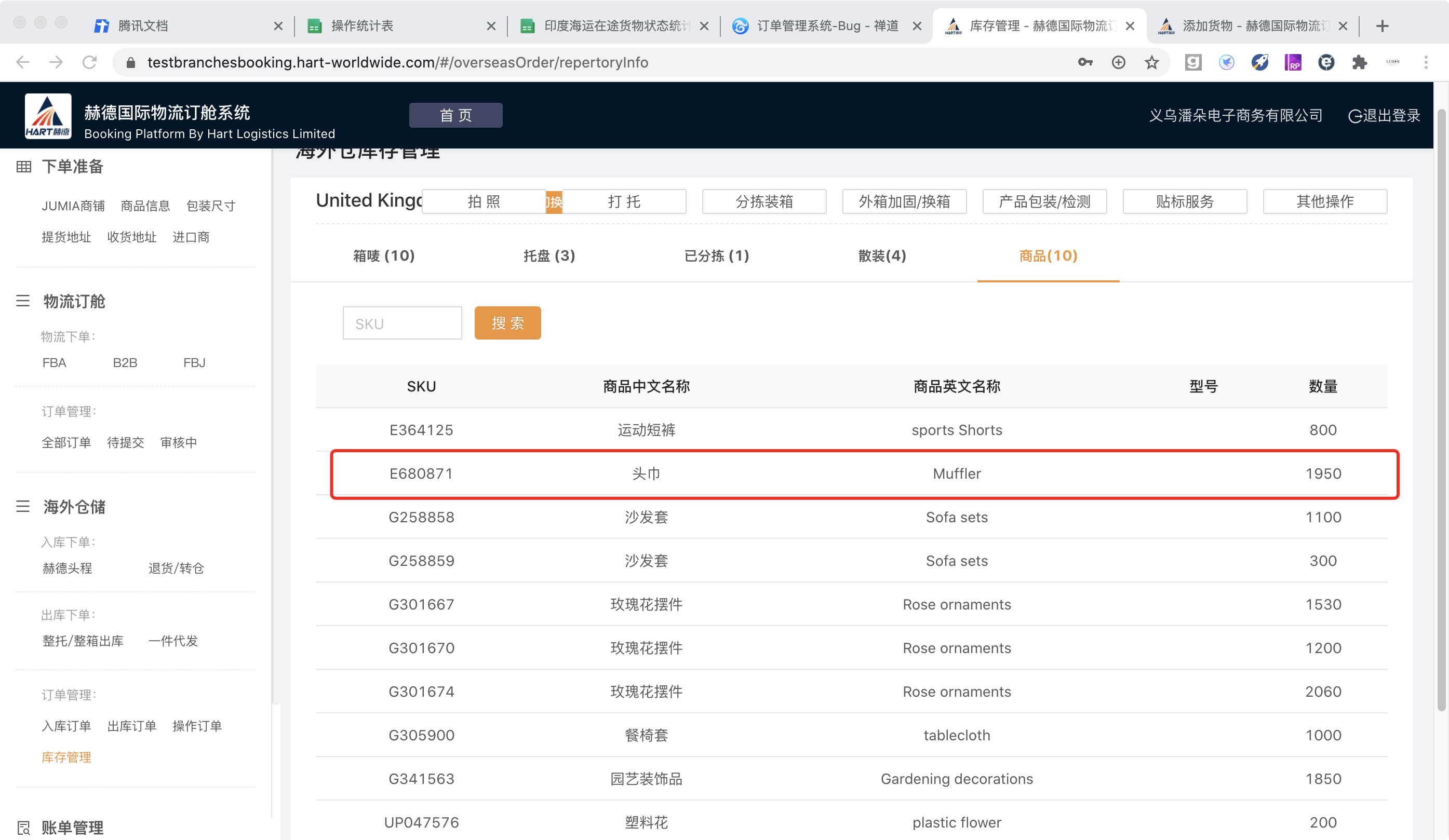Open the extensions puzzle icon

(x=1359, y=62)
